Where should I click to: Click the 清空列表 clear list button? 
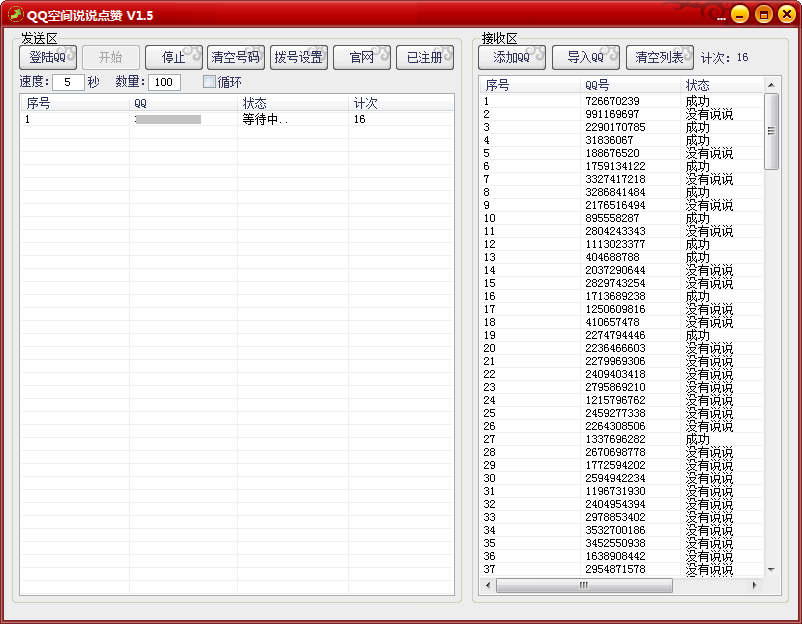[660, 57]
